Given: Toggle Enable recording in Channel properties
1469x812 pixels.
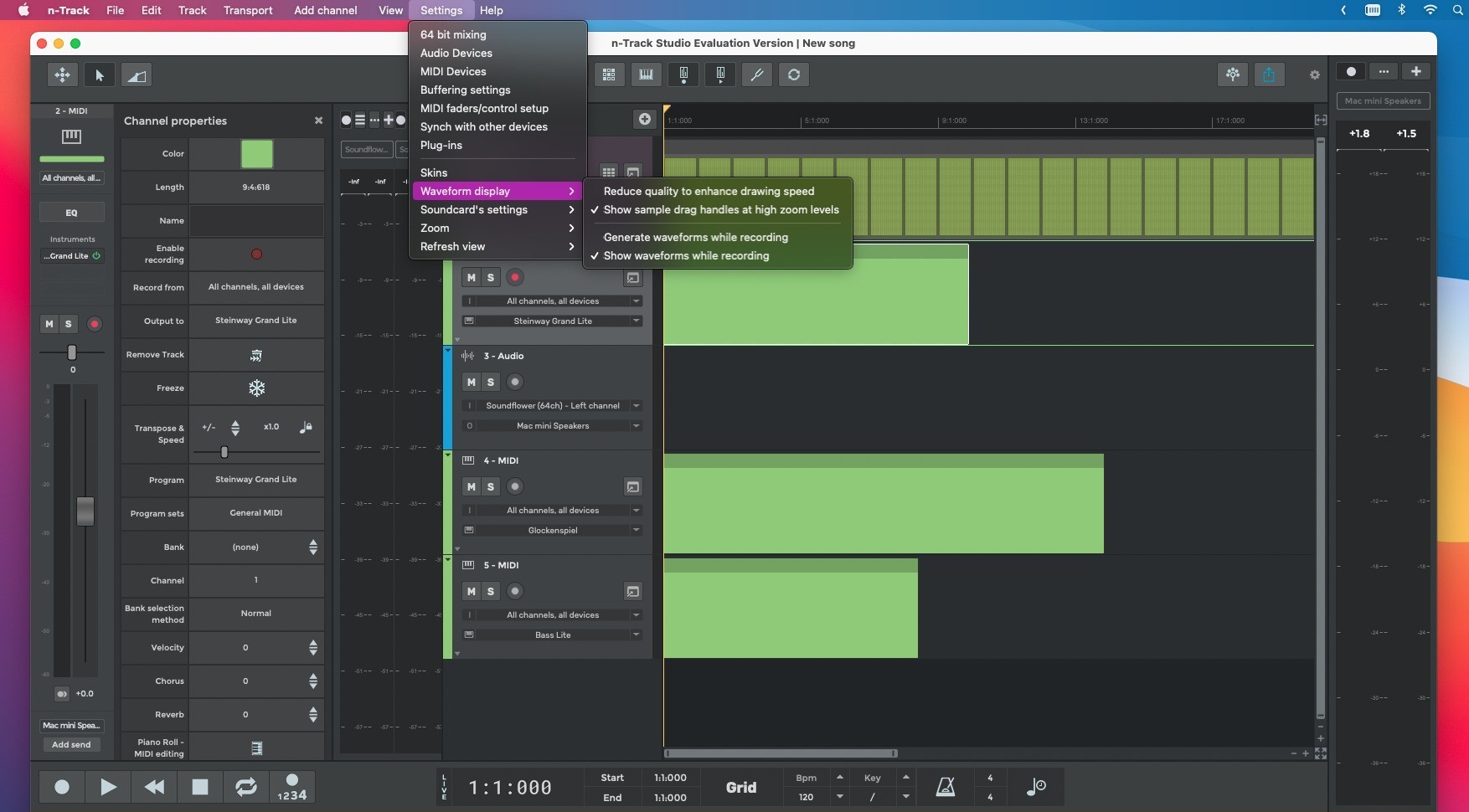Looking at the screenshot, I should (256, 254).
